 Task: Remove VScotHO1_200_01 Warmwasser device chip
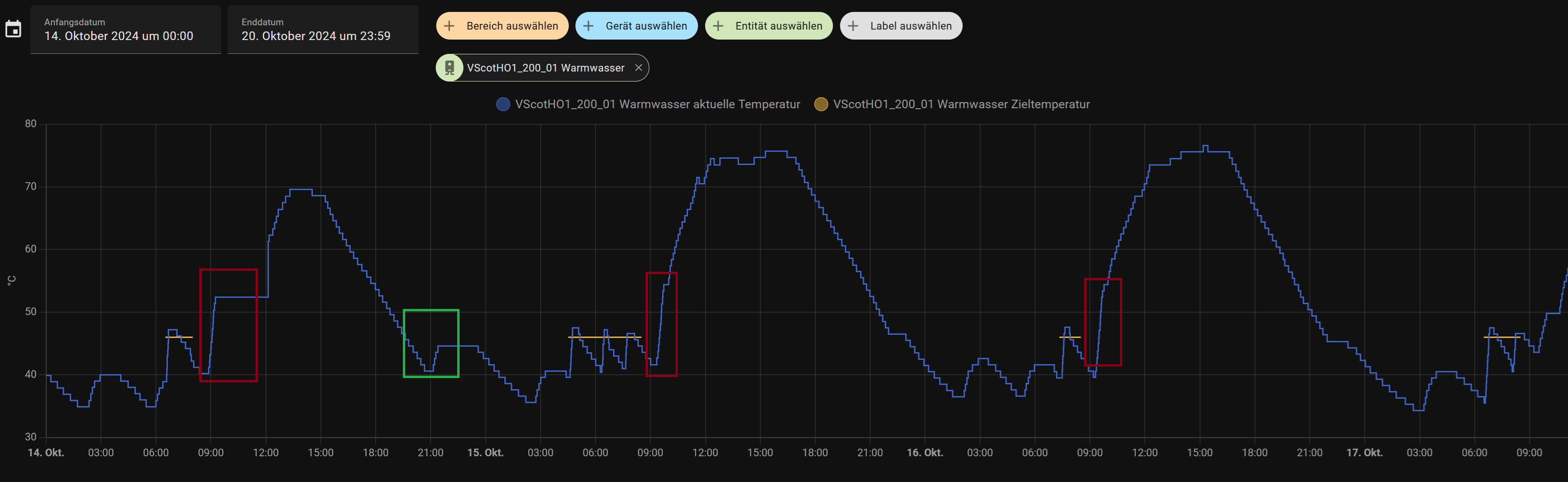[638, 68]
